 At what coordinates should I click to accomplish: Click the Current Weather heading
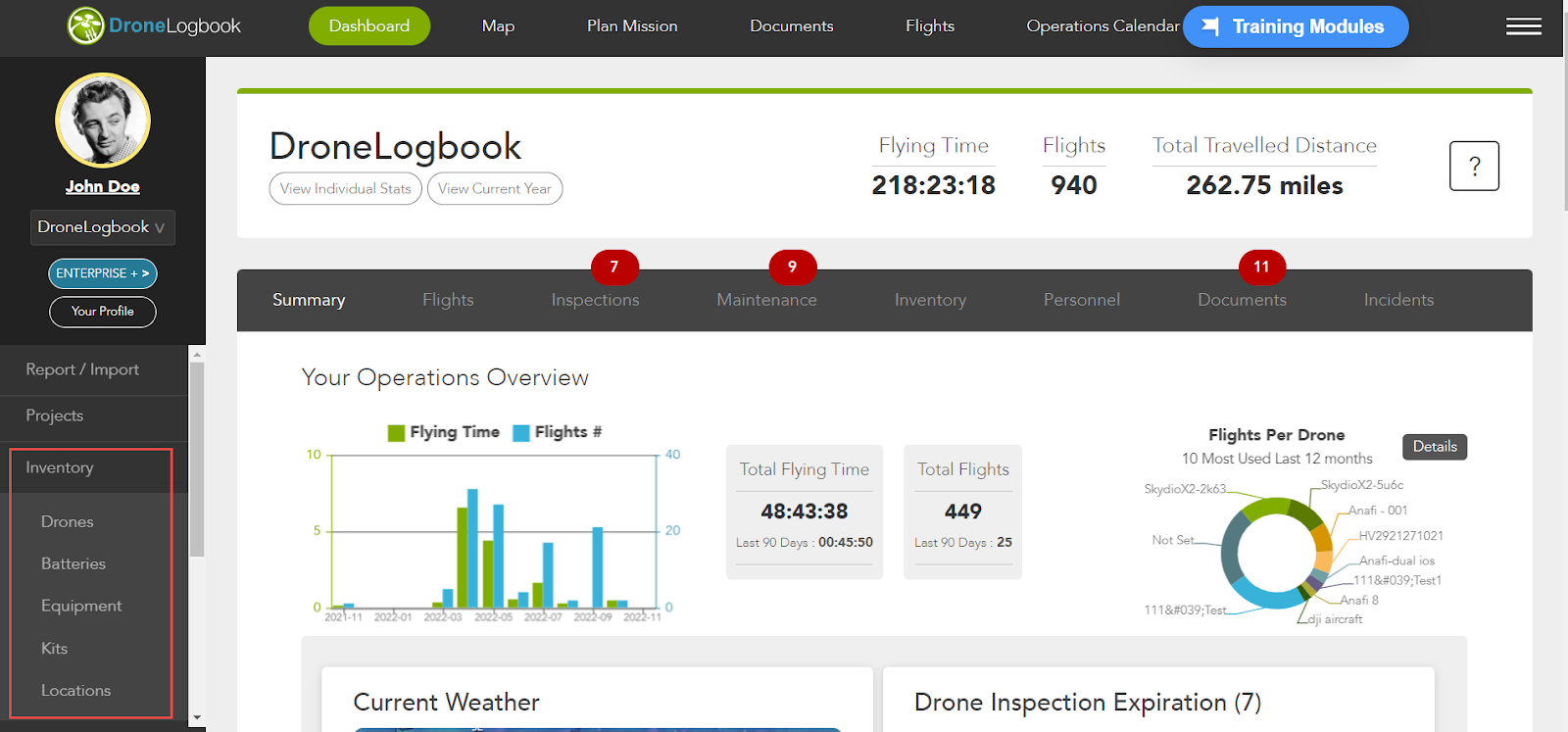click(x=446, y=703)
